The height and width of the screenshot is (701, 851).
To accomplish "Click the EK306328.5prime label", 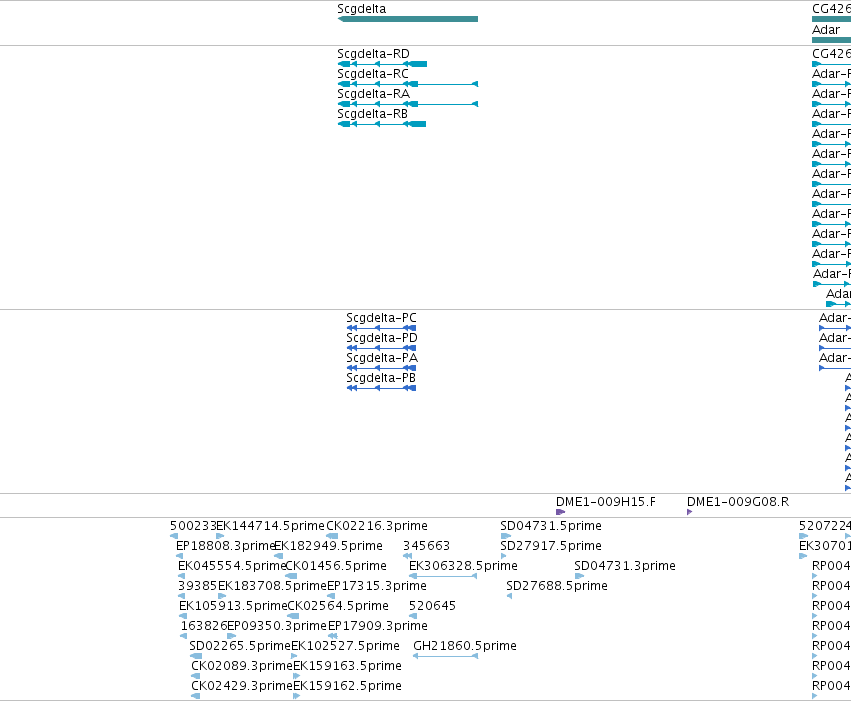I will tap(463, 566).
